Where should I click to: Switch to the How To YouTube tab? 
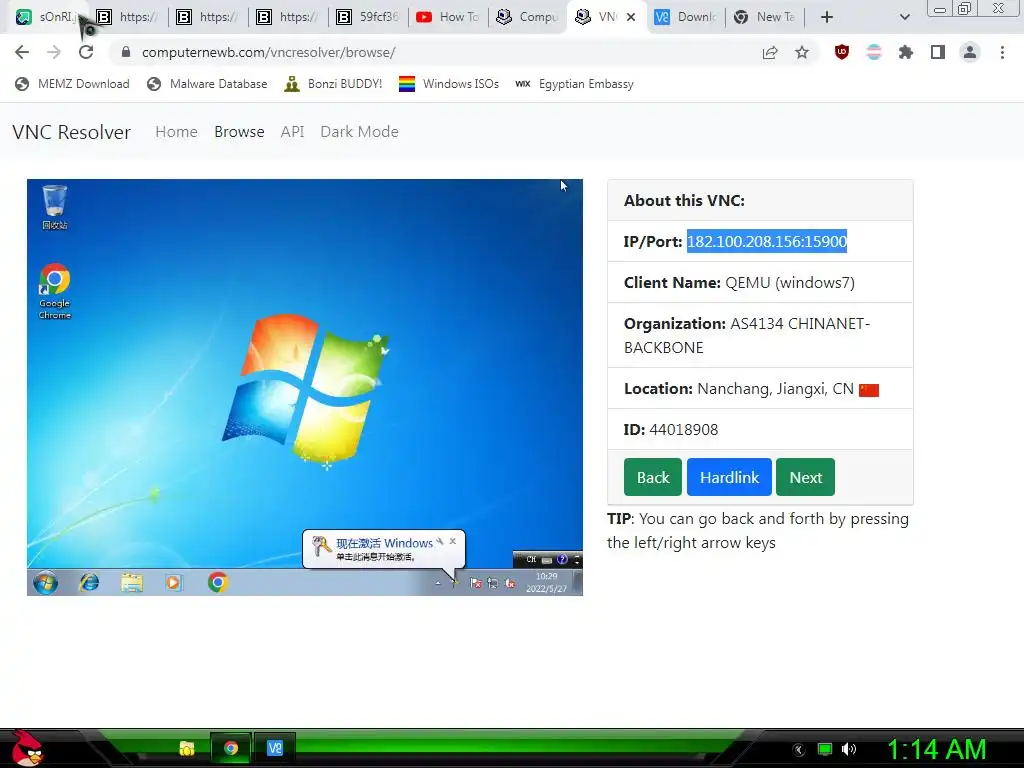pos(449,17)
